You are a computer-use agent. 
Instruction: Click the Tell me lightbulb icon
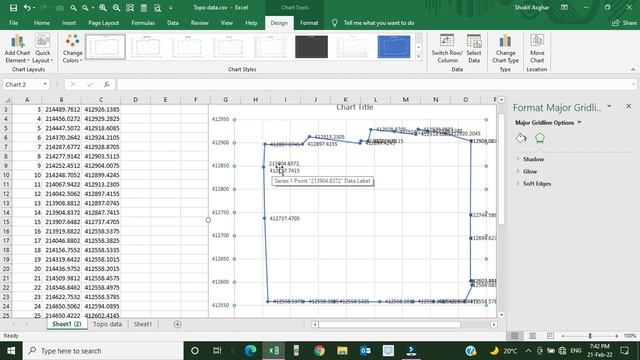pyautogui.click(x=334, y=23)
